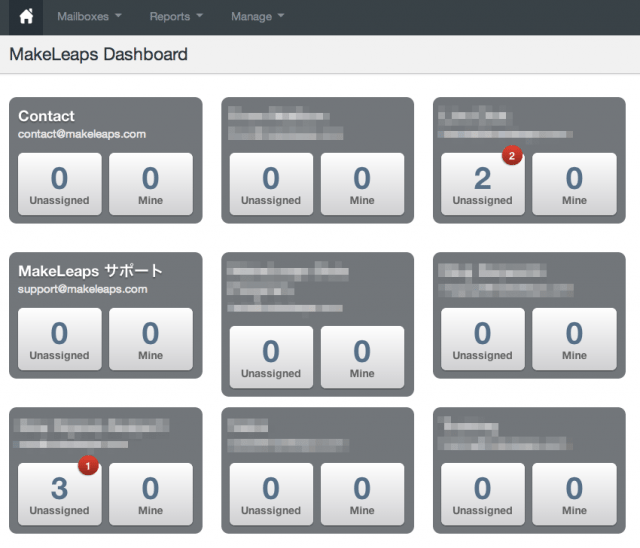Click contact@makeleaps.com address
Screen dimensions: 640x548
82,134
